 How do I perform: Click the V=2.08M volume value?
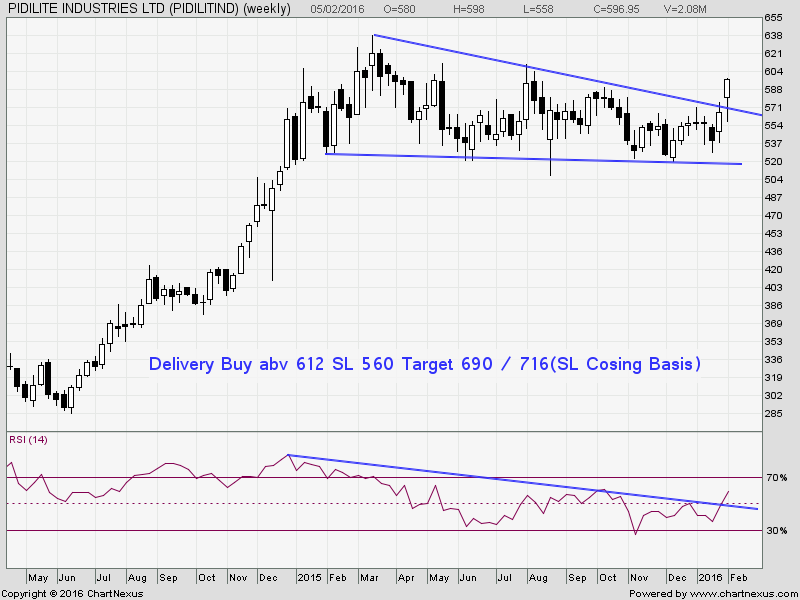(685, 9)
